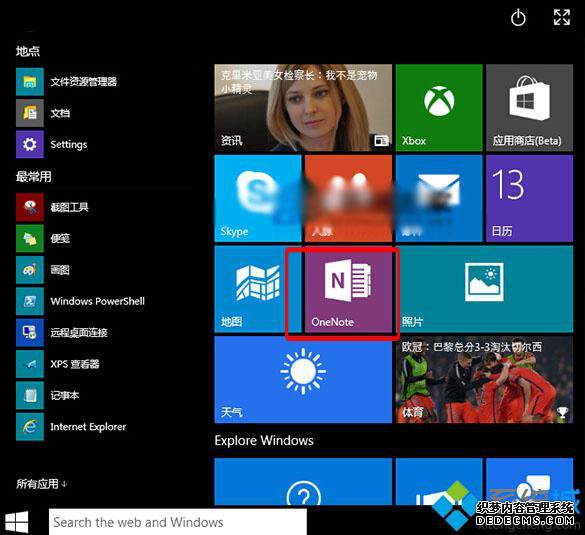Open the Calendar tile showing 13
Viewport: 585px width, 535px height.
(x=529, y=198)
